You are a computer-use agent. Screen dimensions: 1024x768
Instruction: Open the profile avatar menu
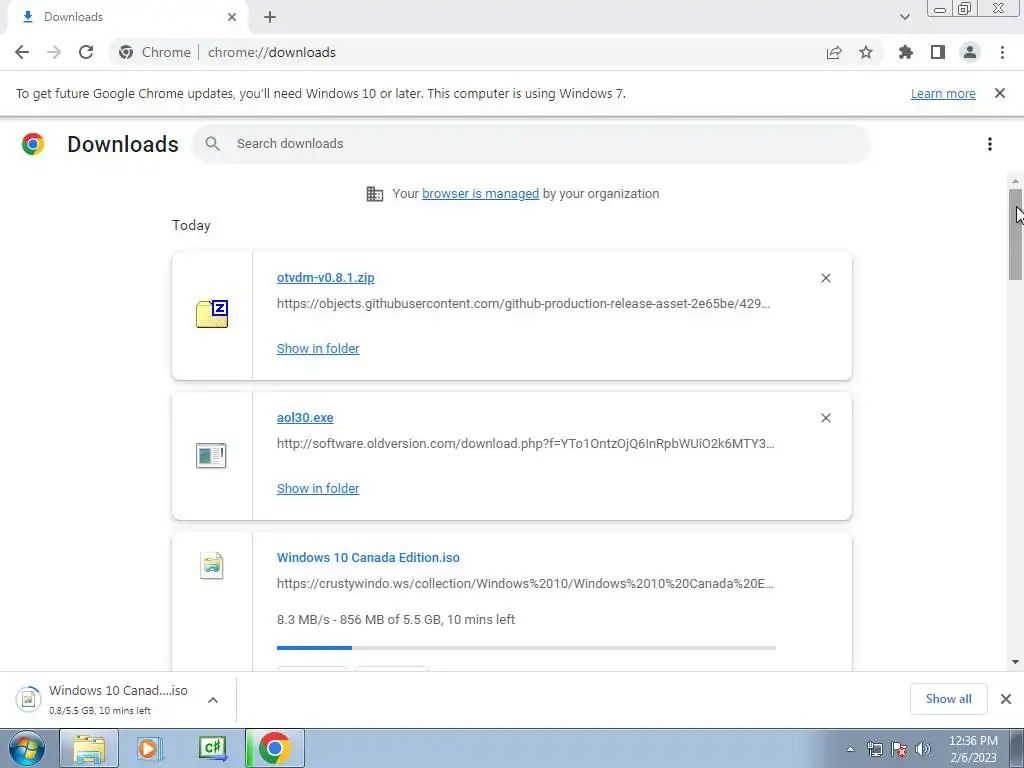pyautogui.click(x=970, y=52)
